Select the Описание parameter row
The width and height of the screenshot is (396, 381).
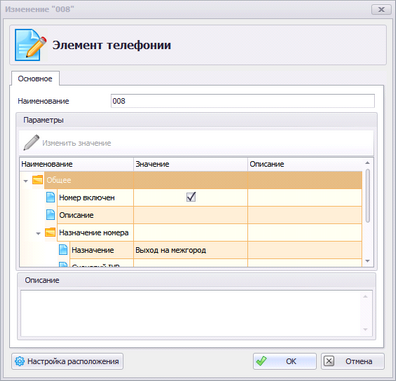tap(191, 215)
